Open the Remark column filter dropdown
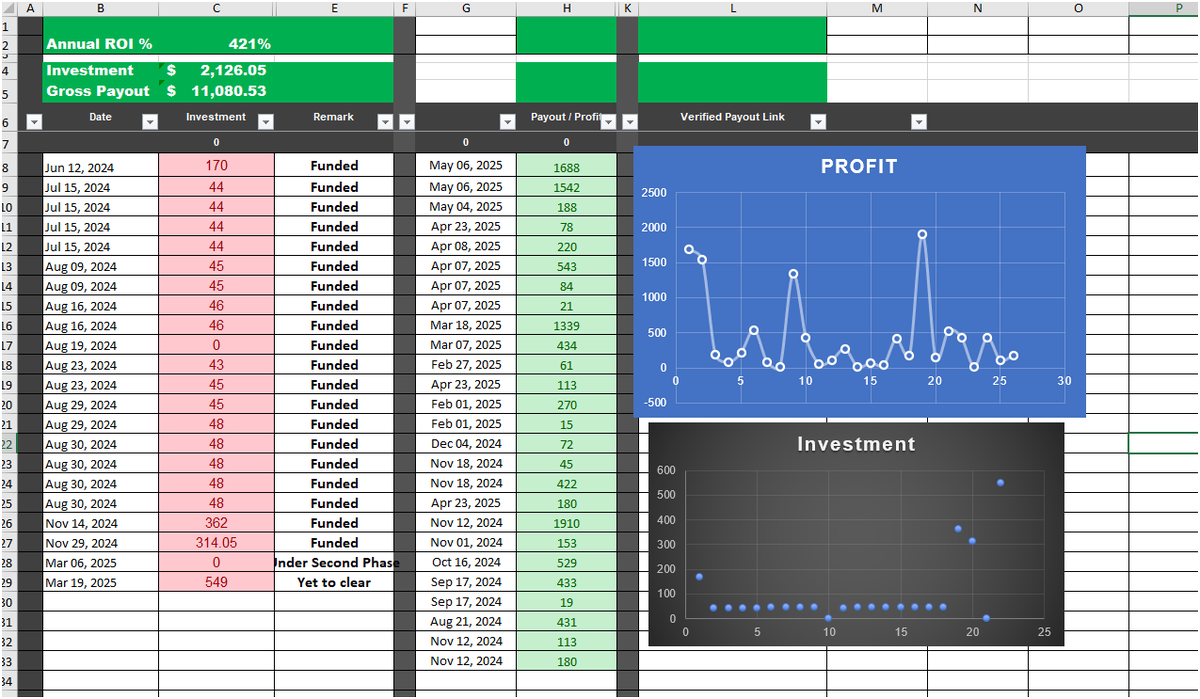This screenshot has height=699, width=1200. [385, 122]
